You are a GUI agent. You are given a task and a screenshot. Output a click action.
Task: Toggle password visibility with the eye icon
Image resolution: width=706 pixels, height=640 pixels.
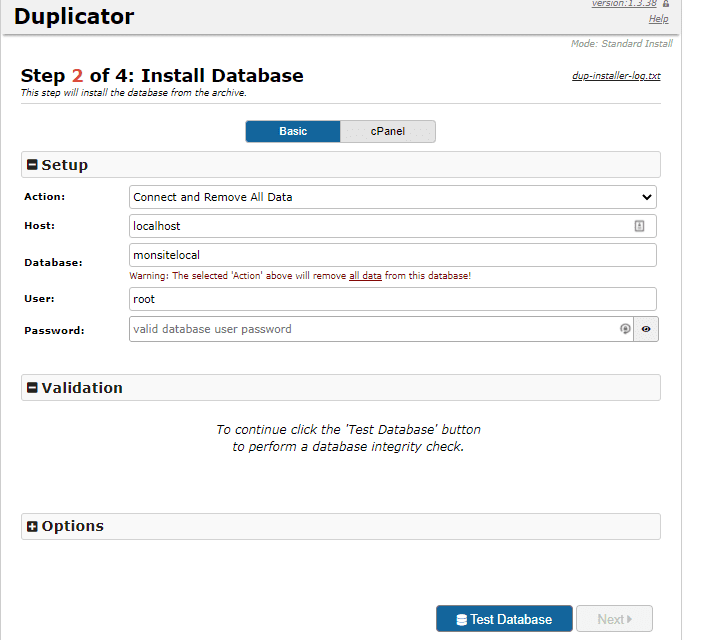646,329
